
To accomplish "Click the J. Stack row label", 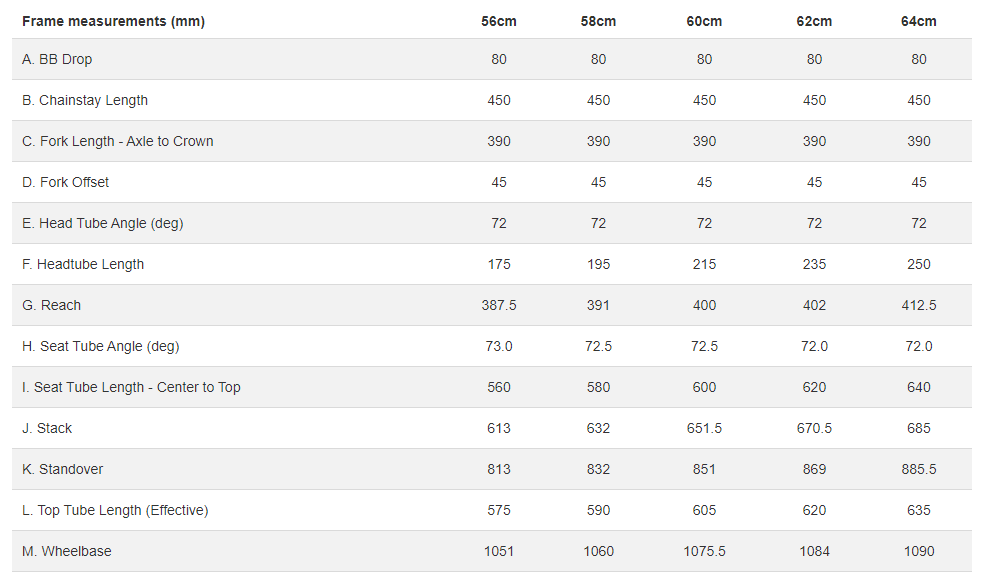I will [47, 428].
